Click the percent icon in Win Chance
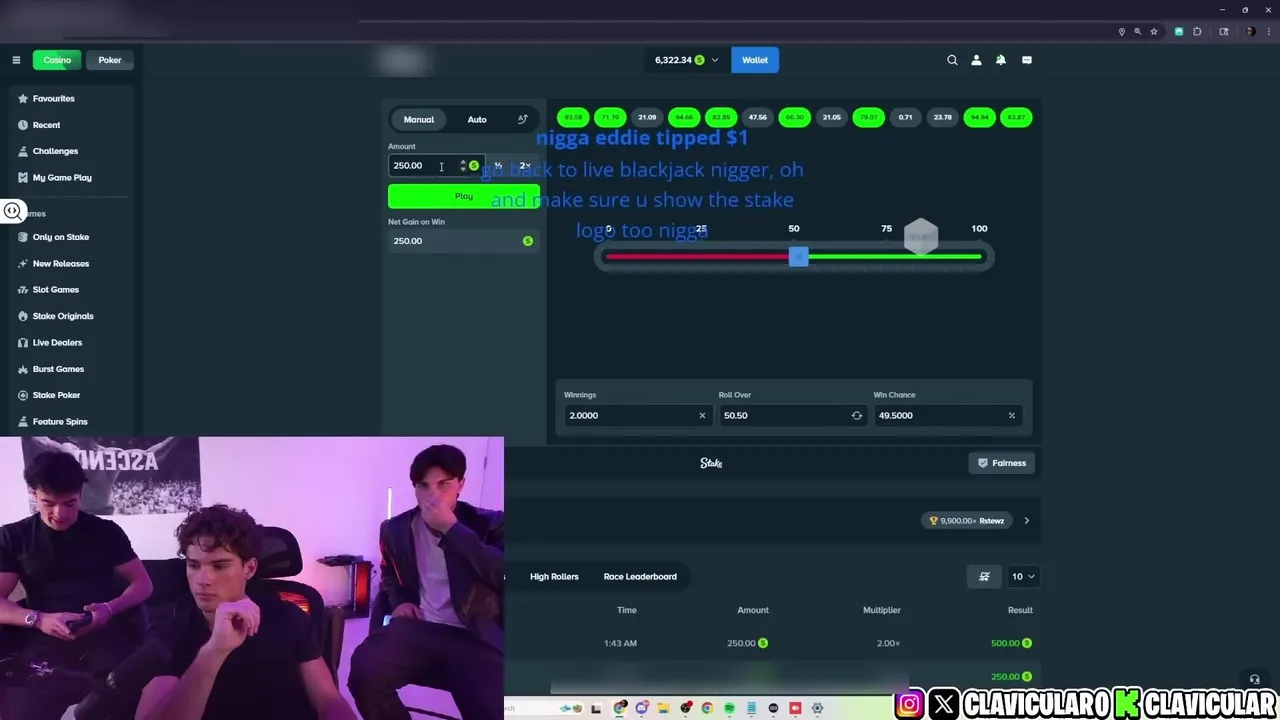 tap(1011, 416)
